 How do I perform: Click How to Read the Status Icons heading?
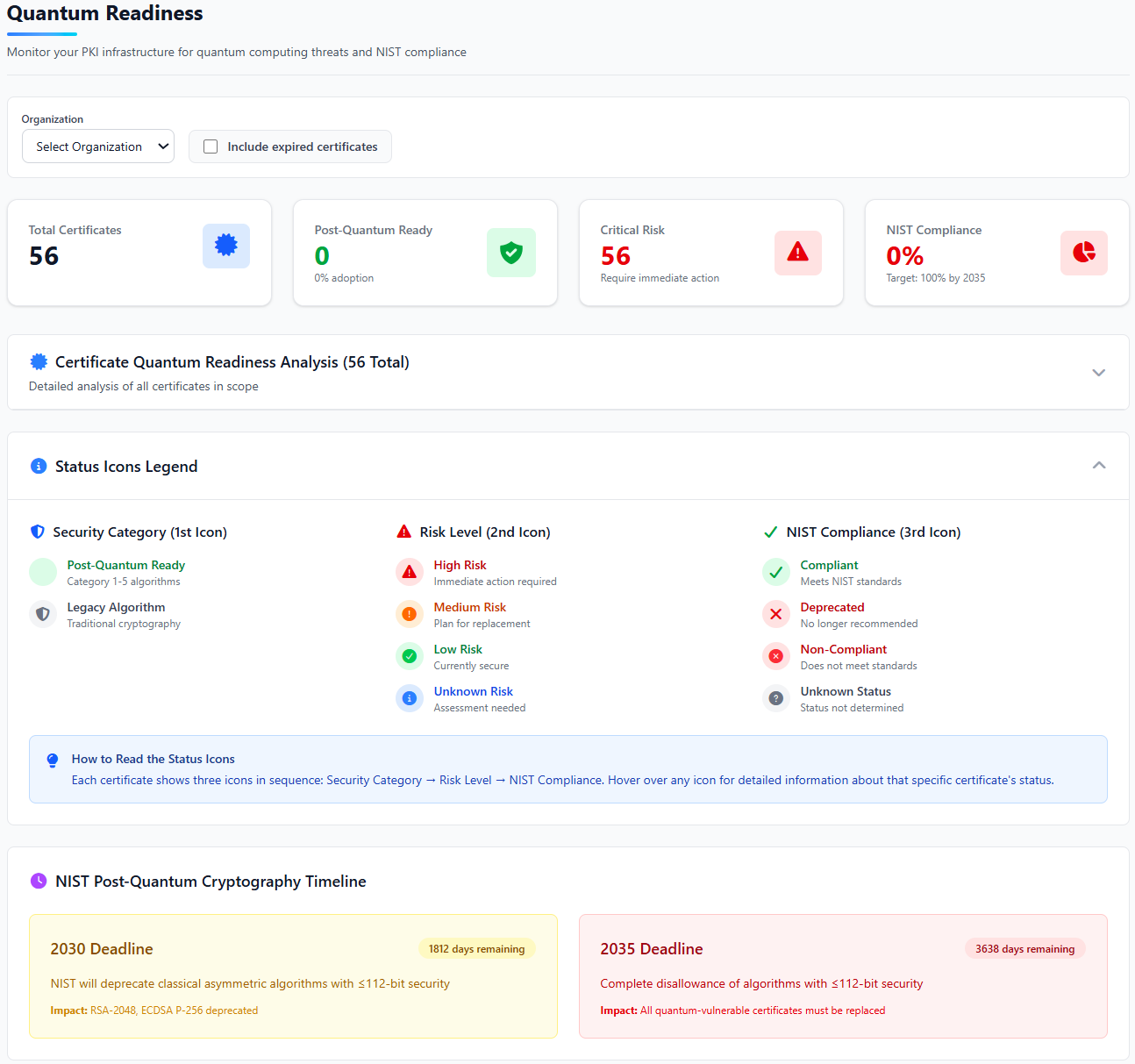(153, 759)
